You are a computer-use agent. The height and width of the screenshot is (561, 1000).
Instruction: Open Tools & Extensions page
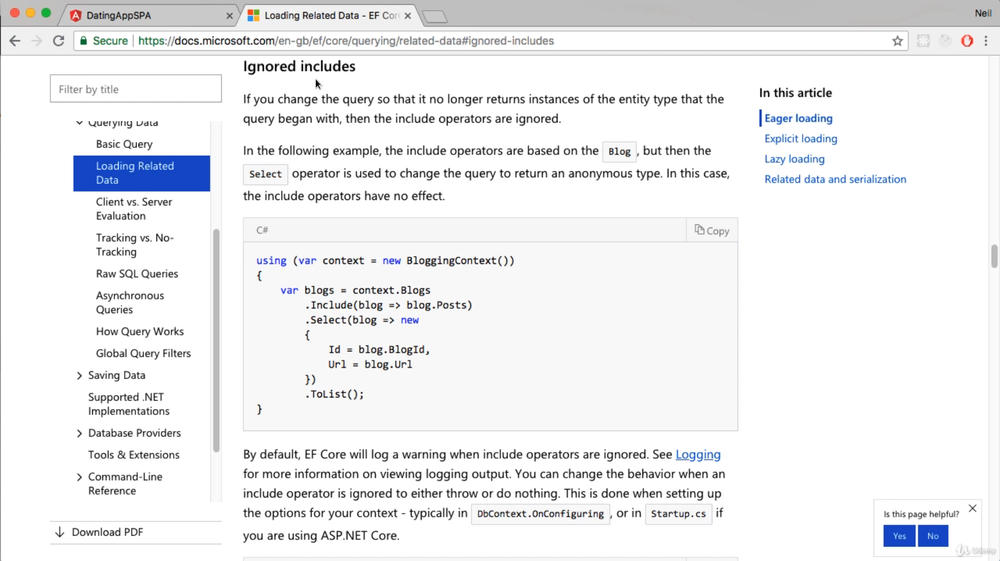tap(134, 455)
